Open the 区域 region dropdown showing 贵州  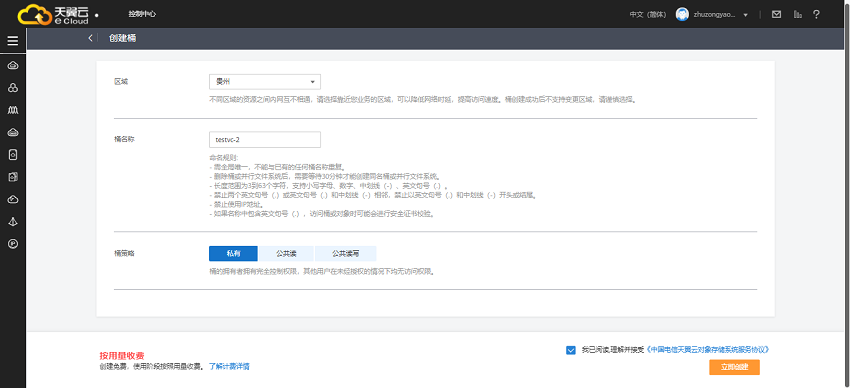(x=265, y=82)
